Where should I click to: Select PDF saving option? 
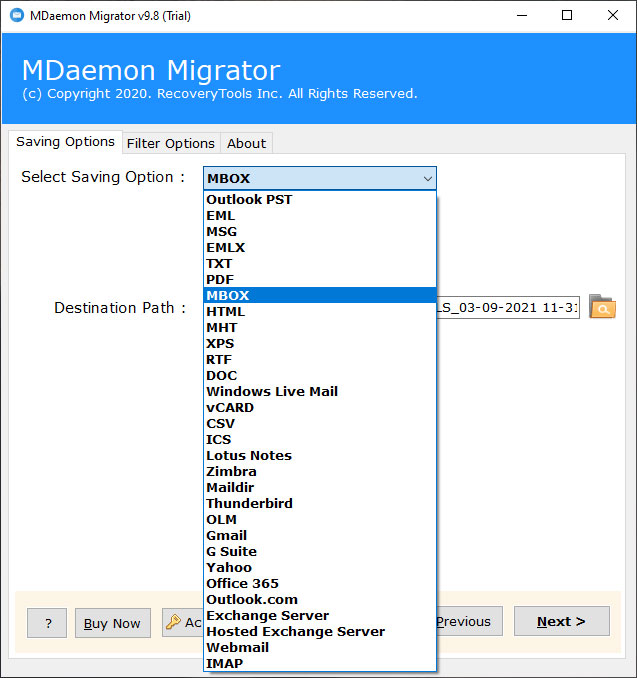coord(320,279)
